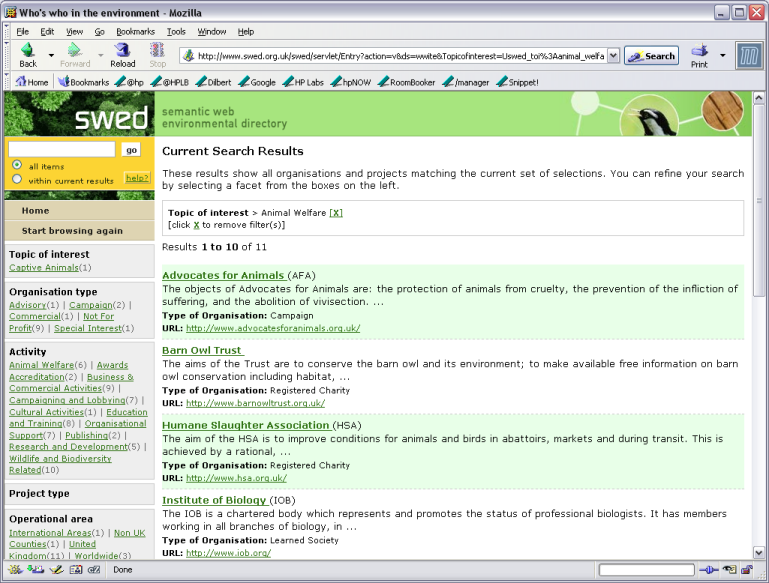Click the Mozilla throbber logo icon
The image size is (769, 583).
point(749,55)
